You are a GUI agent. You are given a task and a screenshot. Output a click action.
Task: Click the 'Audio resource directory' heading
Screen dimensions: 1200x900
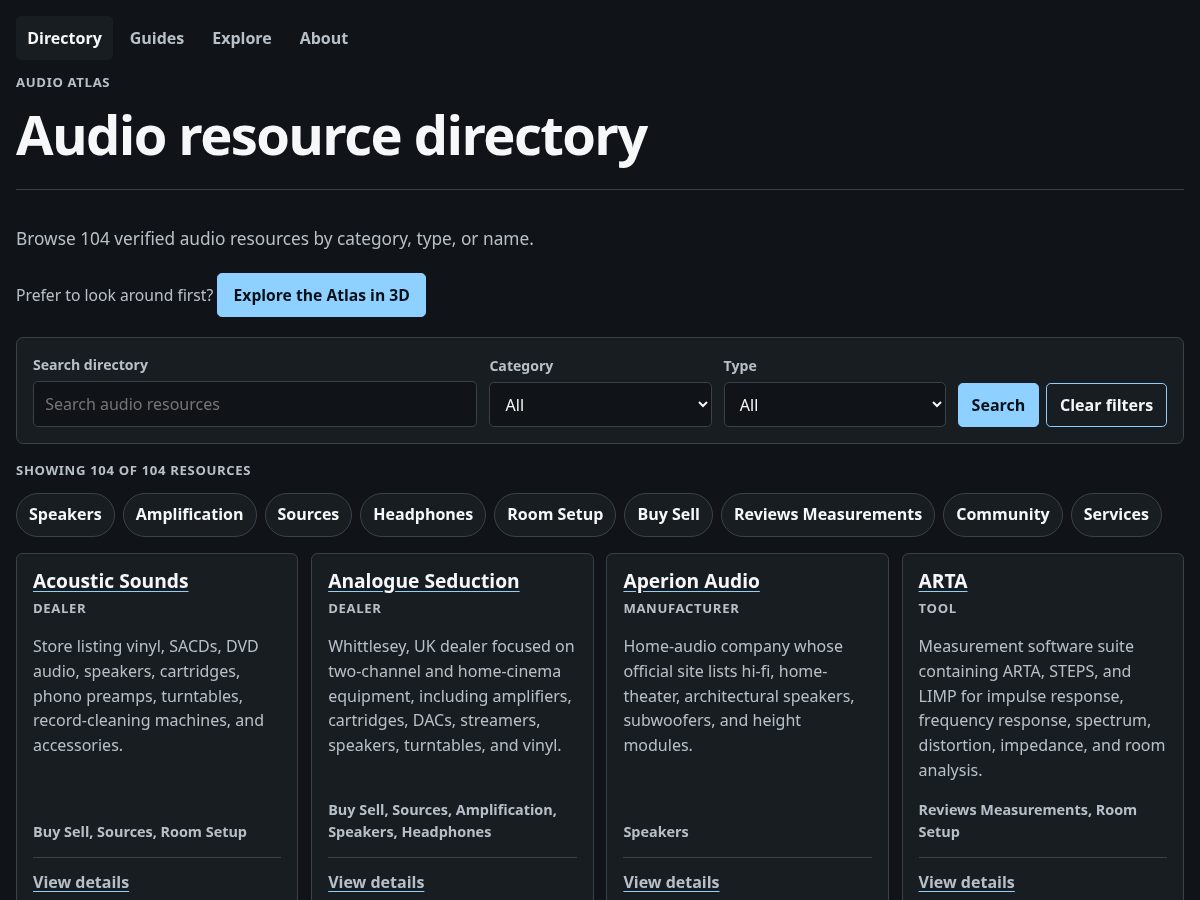click(332, 135)
